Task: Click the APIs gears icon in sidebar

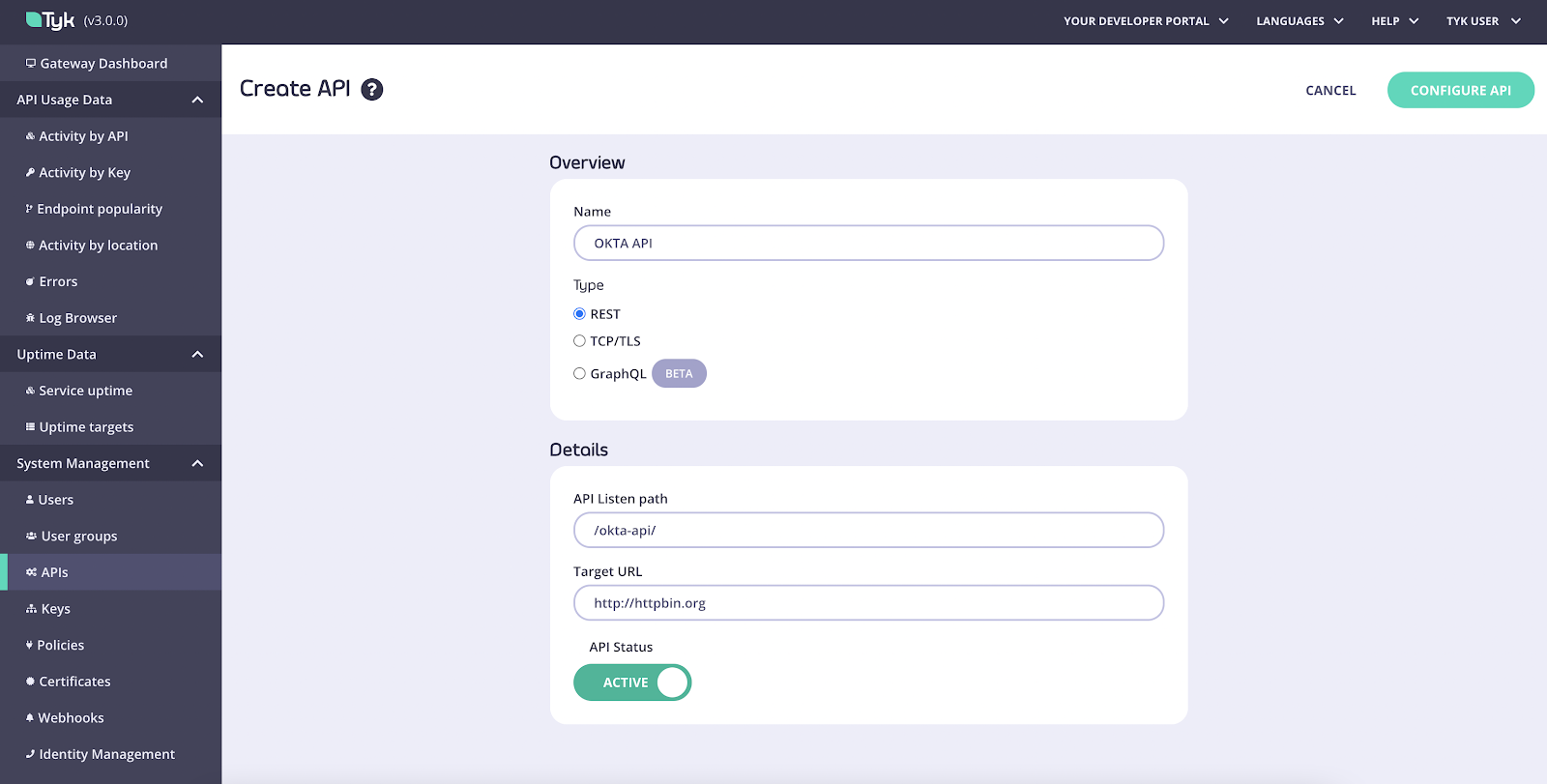Action: [x=31, y=572]
